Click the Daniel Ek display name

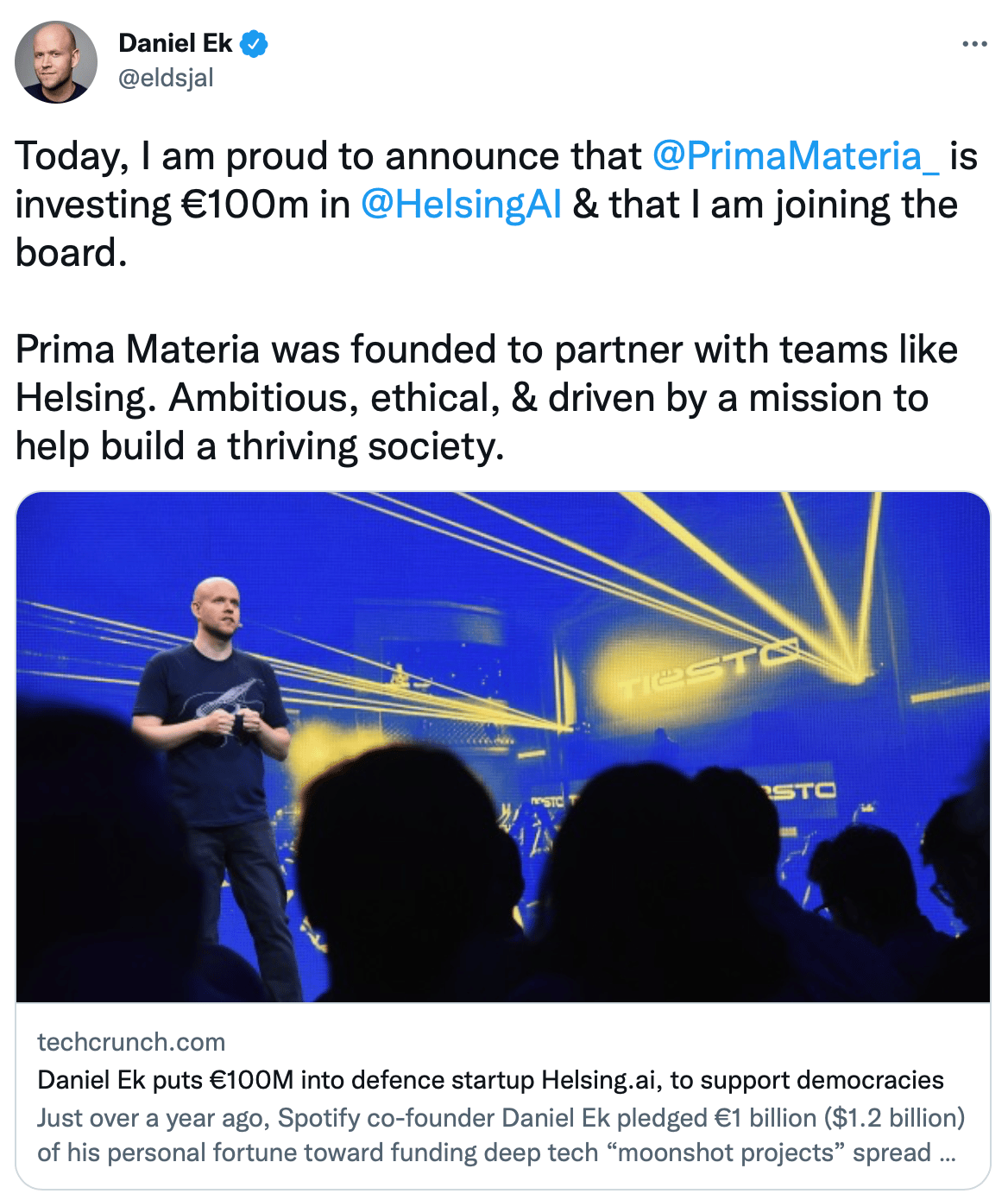point(175,43)
